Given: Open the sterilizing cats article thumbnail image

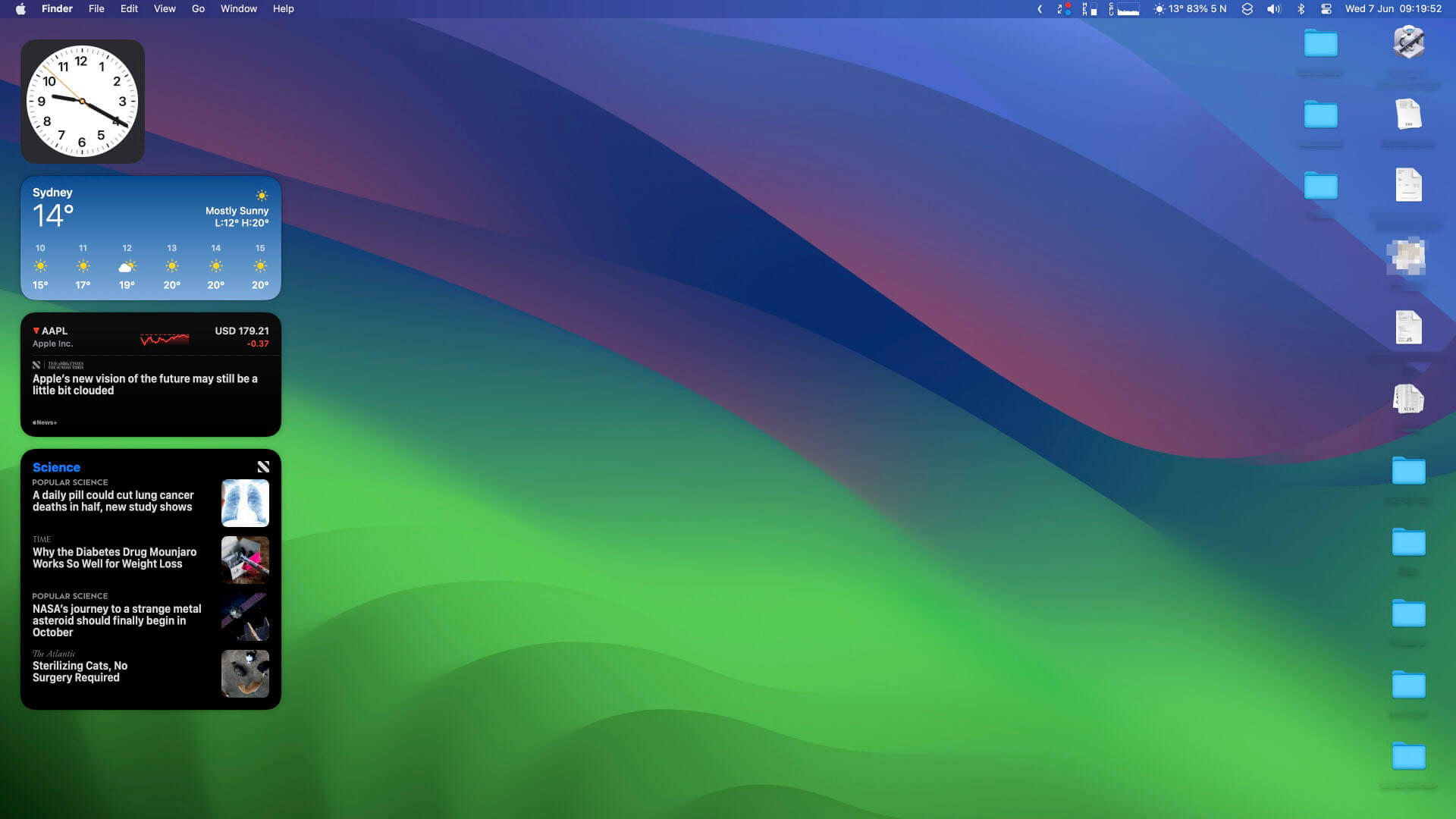Looking at the screenshot, I should (x=244, y=673).
